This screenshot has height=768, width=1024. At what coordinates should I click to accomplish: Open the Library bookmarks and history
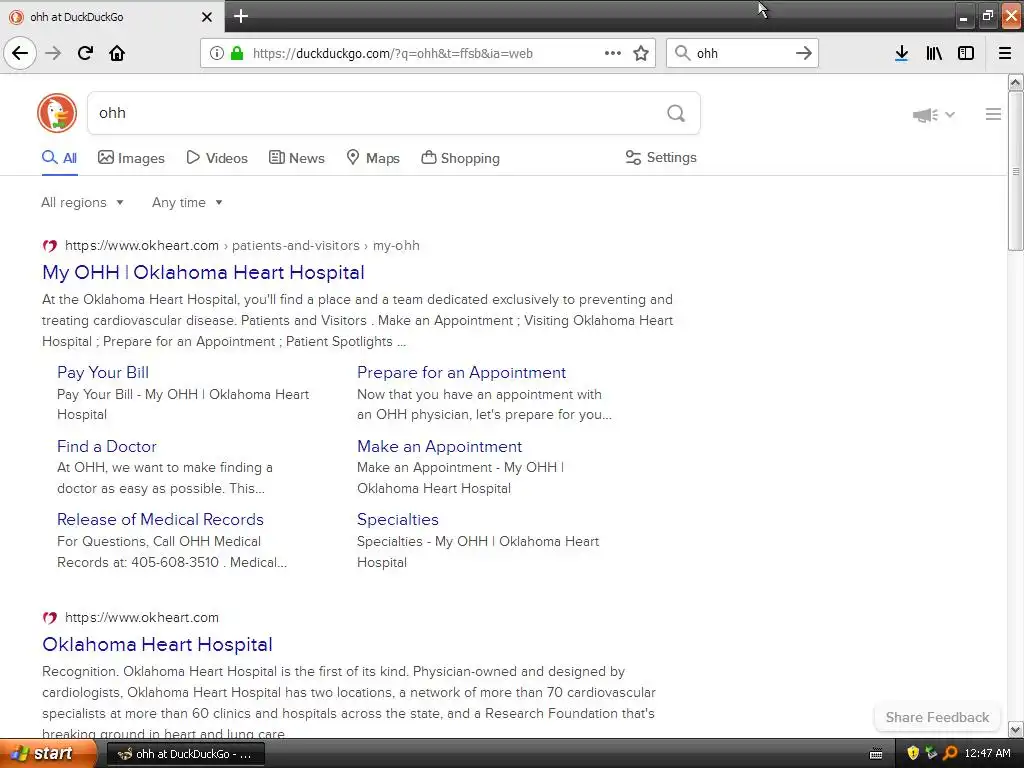(x=934, y=53)
